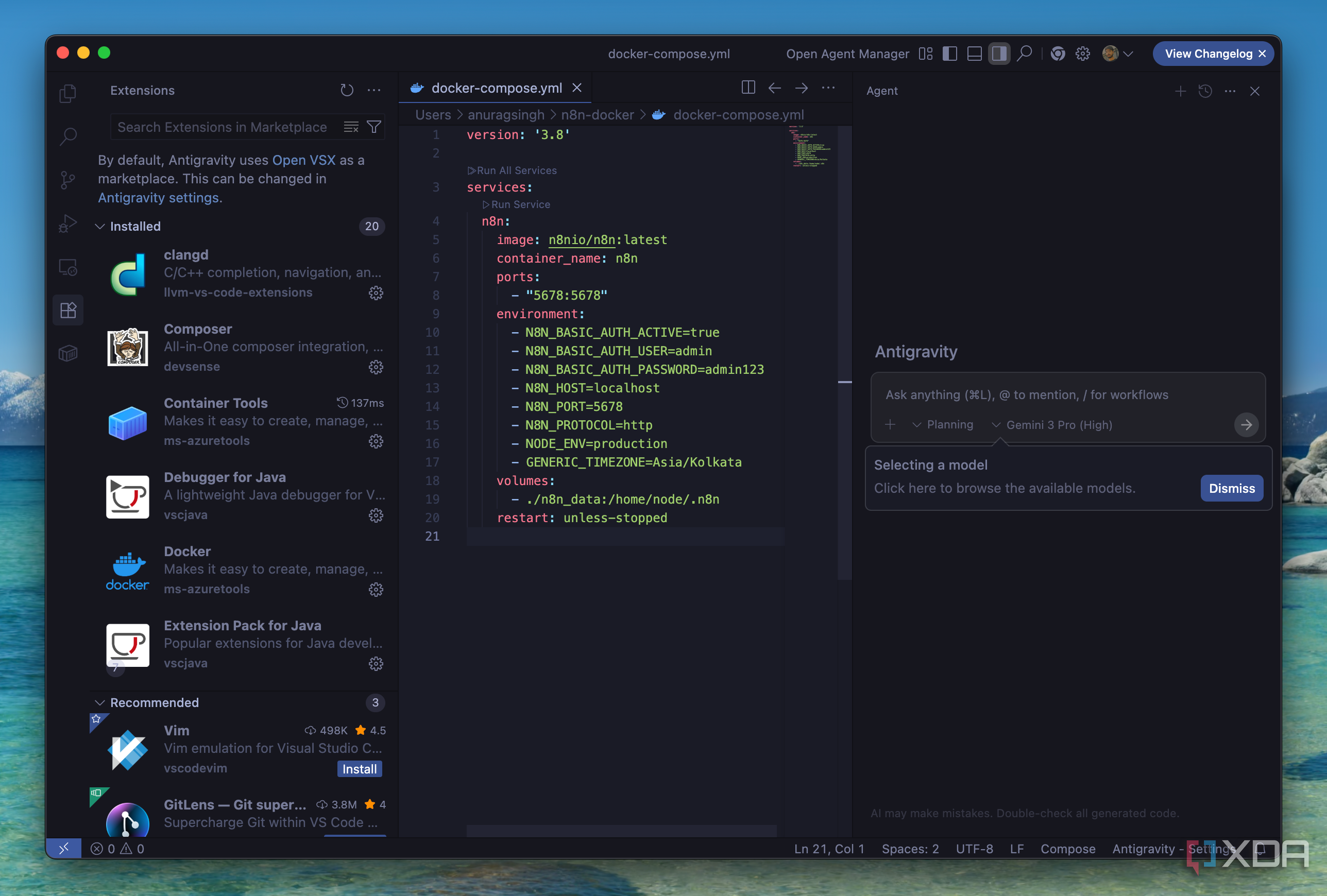Select the docker-compose.yml editor tab
The height and width of the screenshot is (896, 1327).
click(496, 88)
